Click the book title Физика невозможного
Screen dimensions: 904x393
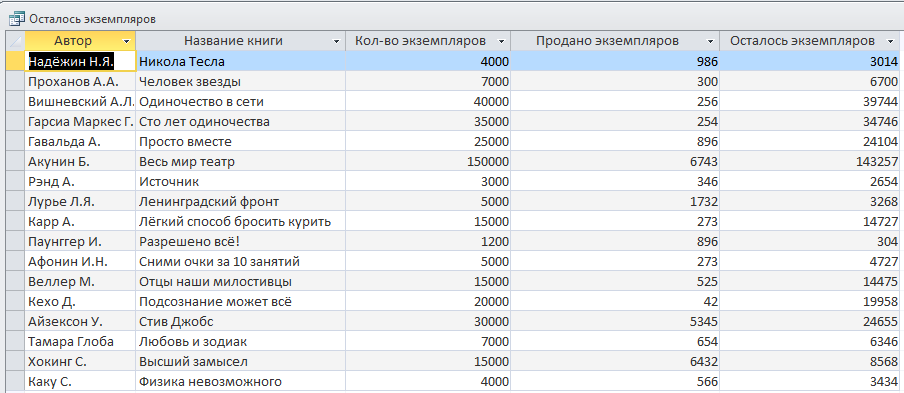point(210,381)
